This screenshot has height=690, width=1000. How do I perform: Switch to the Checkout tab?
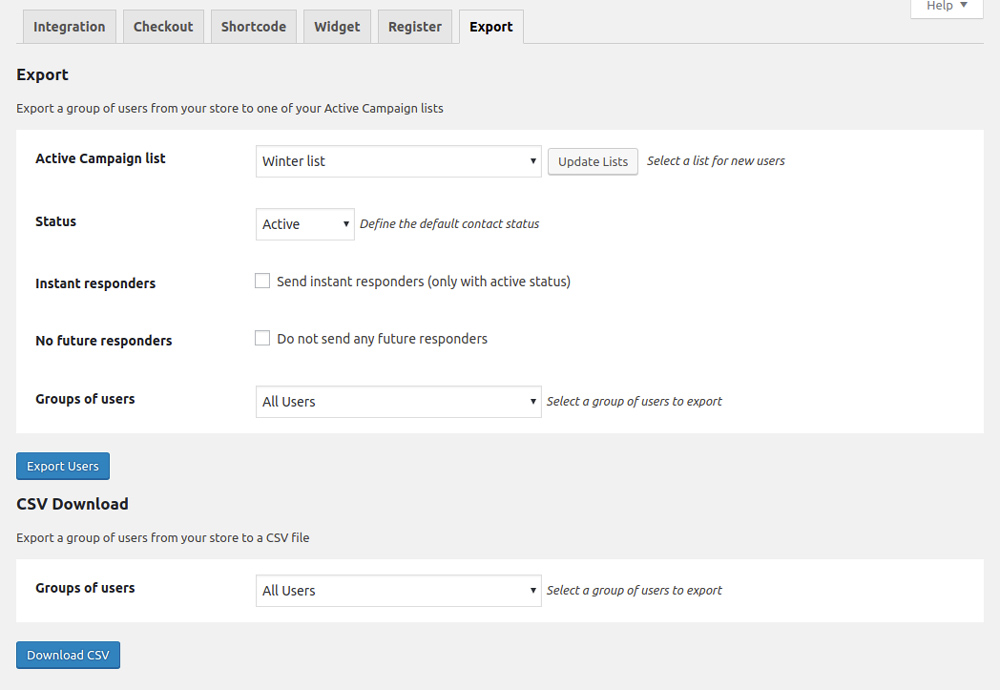pos(163,27)
